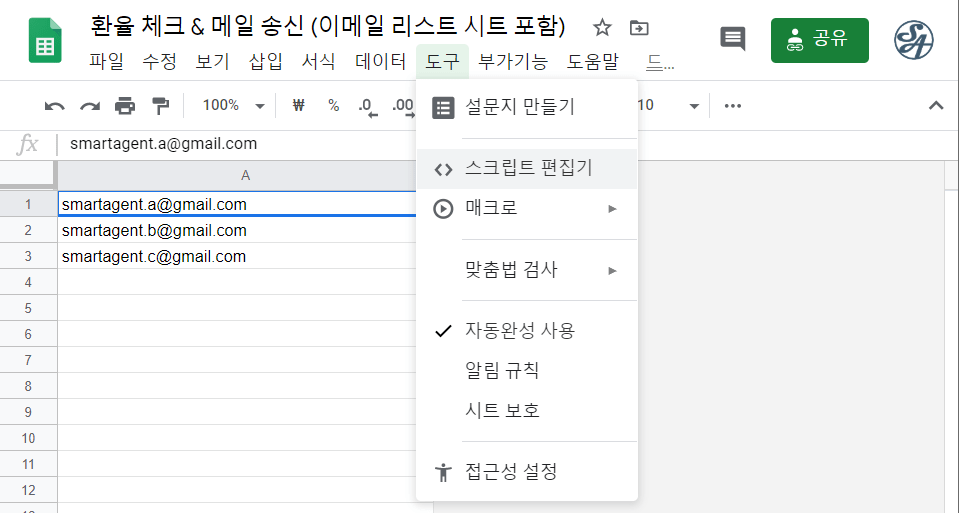Viewport: 959px width, 513px height.
Task: Open more toolbar options ellipsis
Action: point(733,106)
